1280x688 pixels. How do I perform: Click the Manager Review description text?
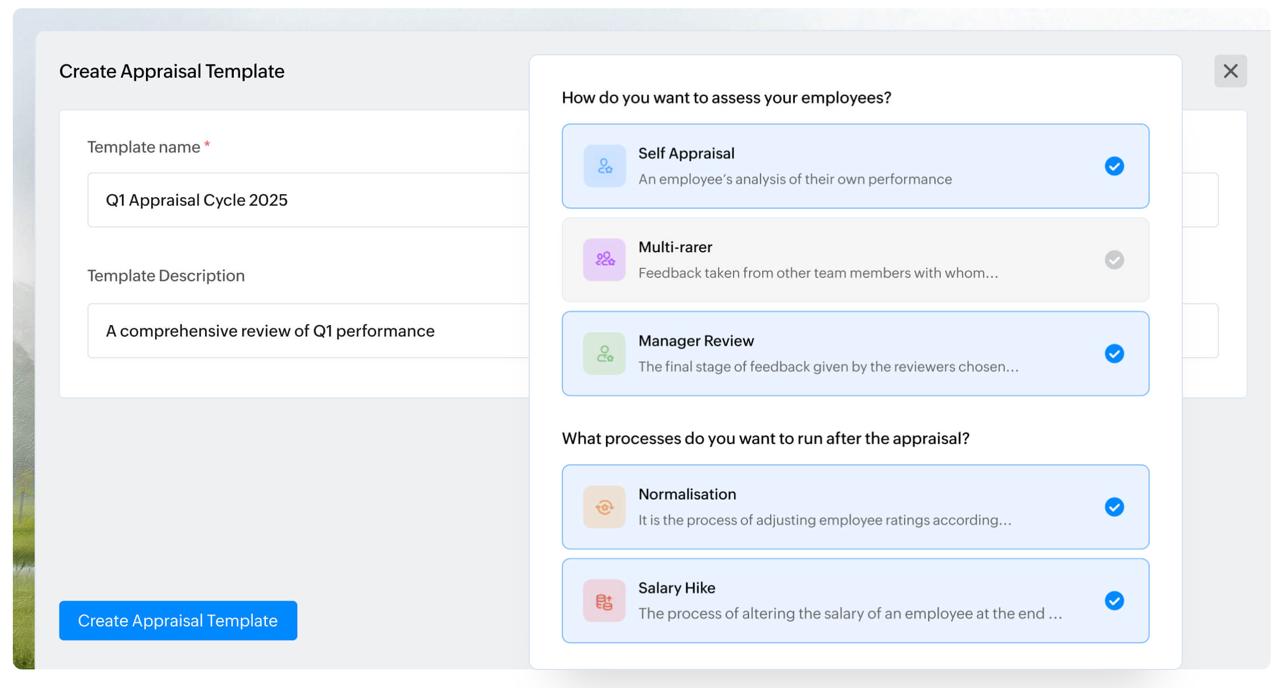pyautogui.click(x=828, y=367)
